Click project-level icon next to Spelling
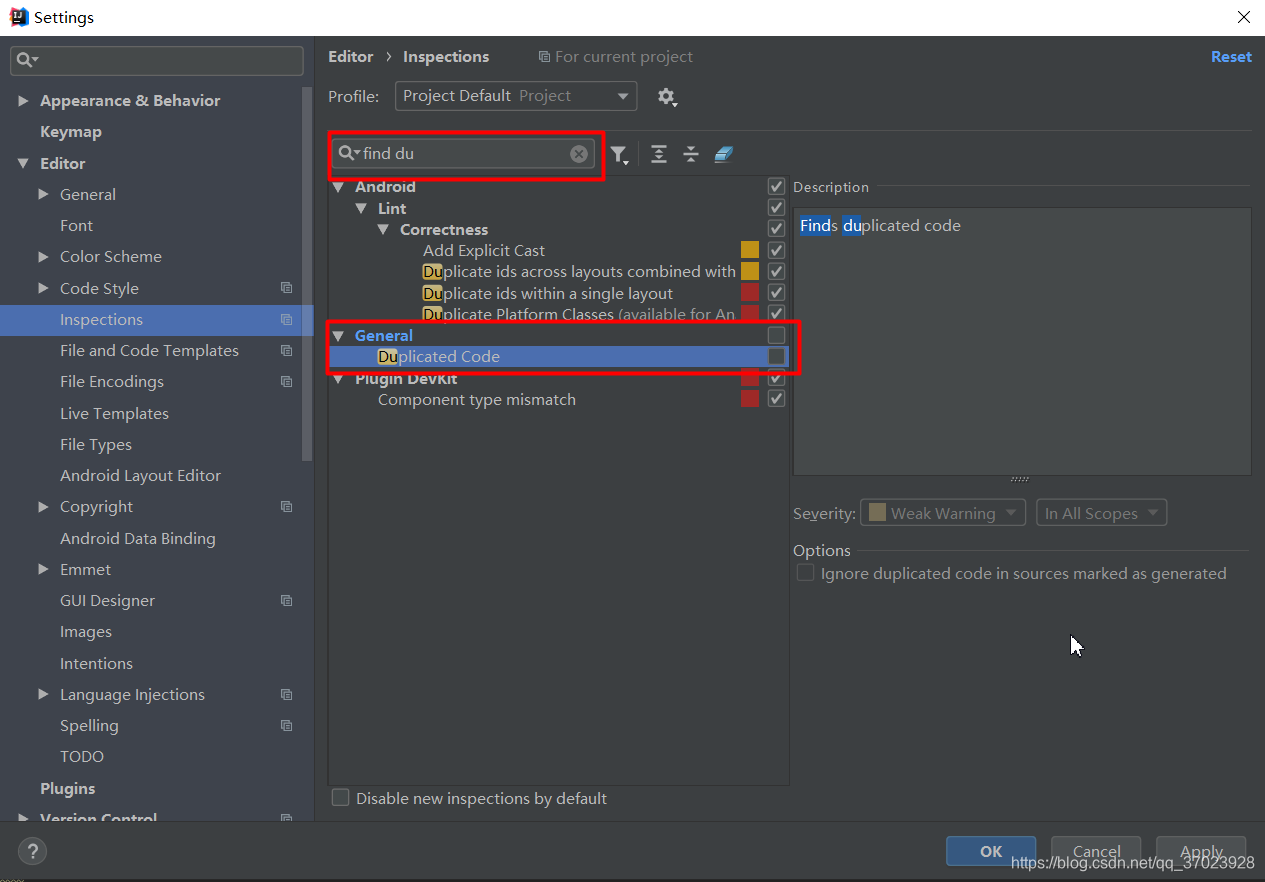1265x882 pixels. tap(287, 726)
